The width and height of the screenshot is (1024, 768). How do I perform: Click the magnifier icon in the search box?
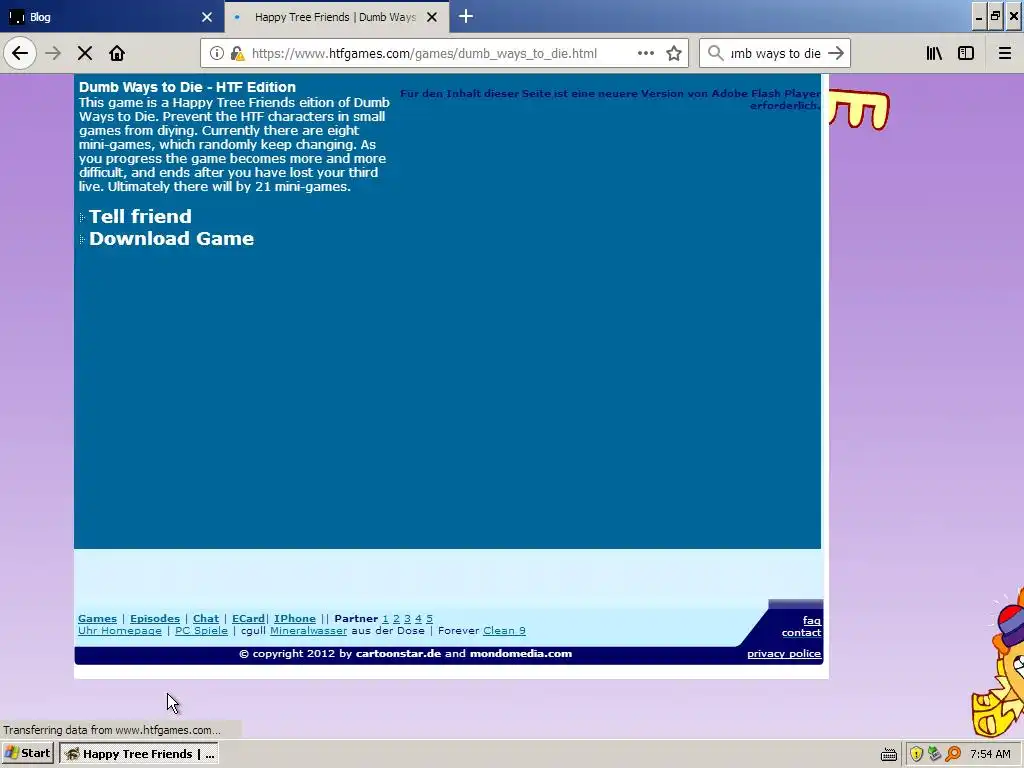[716, 53]
